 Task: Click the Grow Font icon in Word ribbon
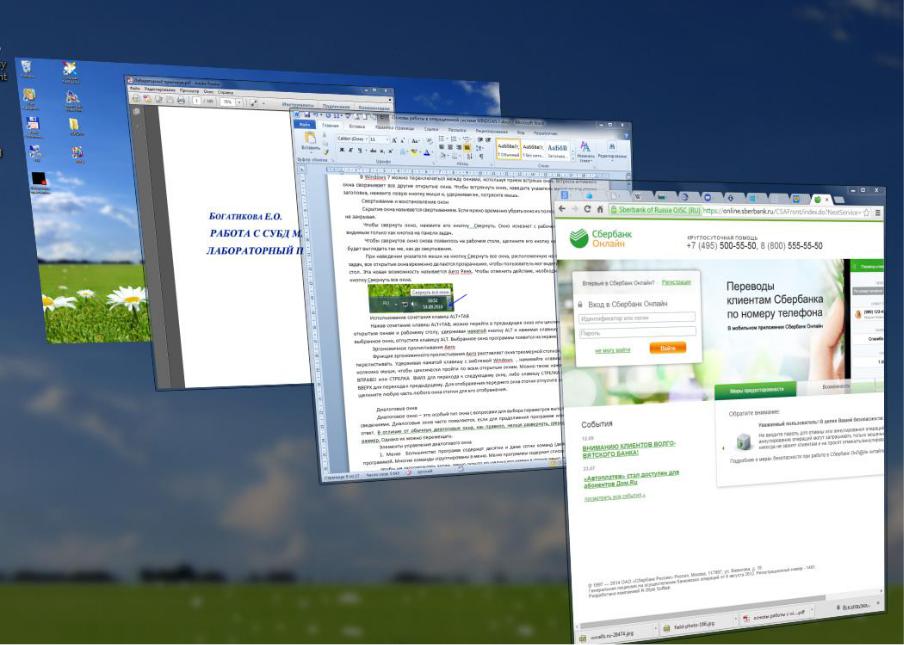coord(394,140)
